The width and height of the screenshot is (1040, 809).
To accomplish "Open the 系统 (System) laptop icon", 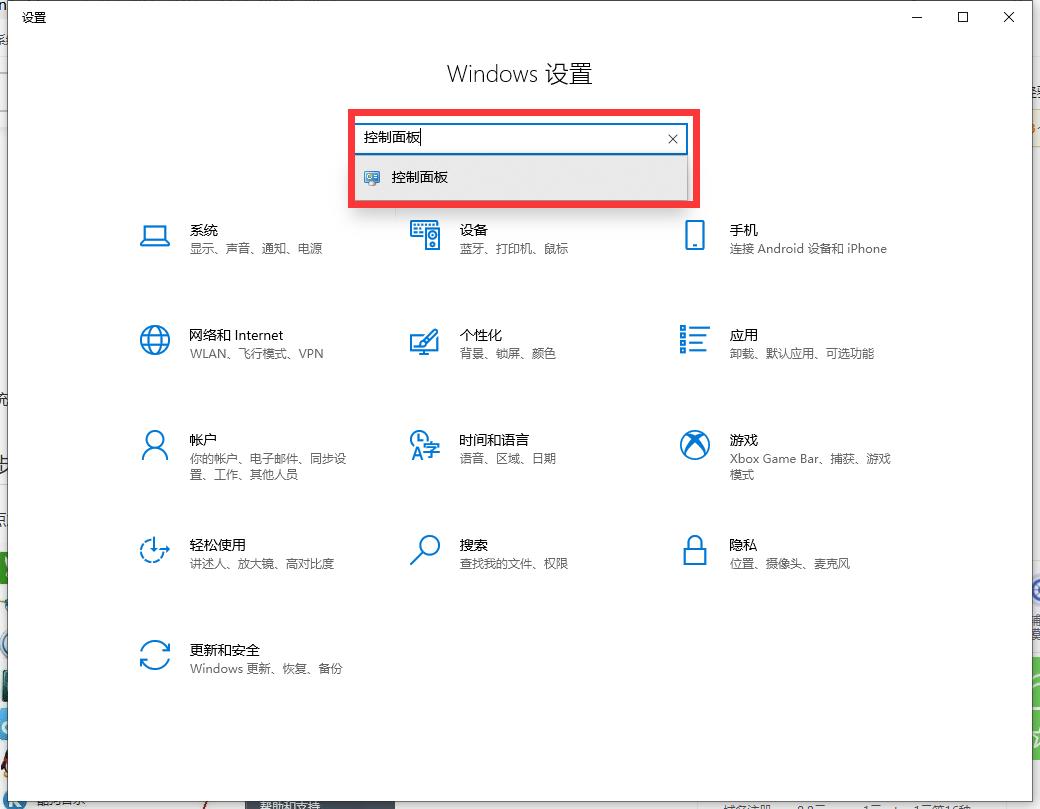I will click(154, 236).
